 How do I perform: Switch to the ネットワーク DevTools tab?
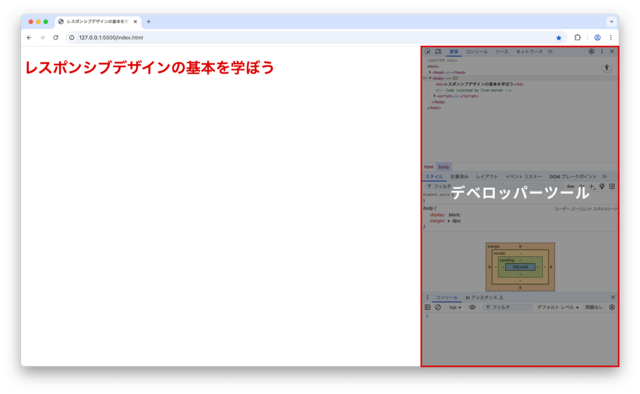(x=529, y=52)
